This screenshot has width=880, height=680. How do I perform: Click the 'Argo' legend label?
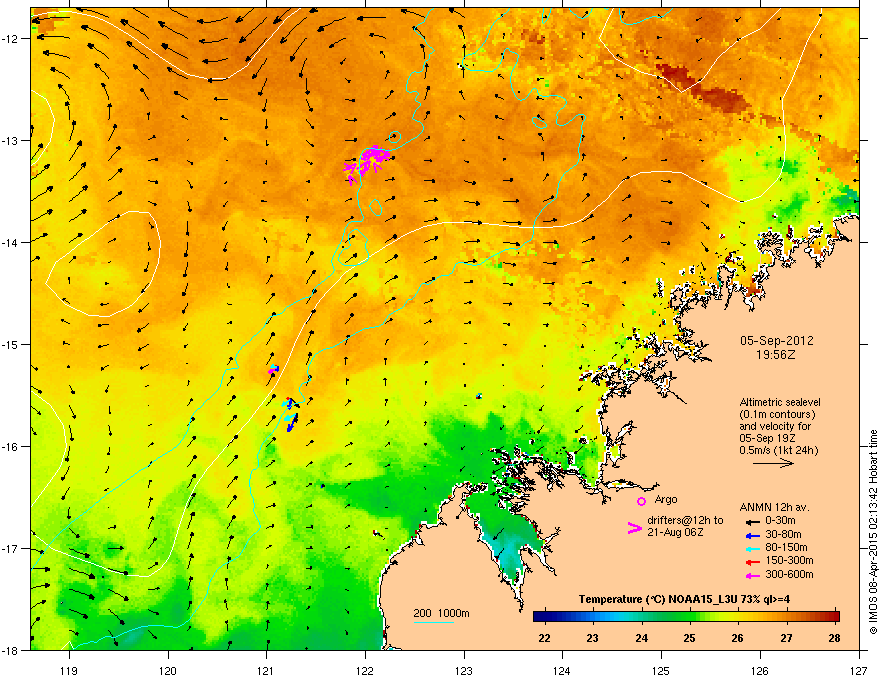point(666,499)
